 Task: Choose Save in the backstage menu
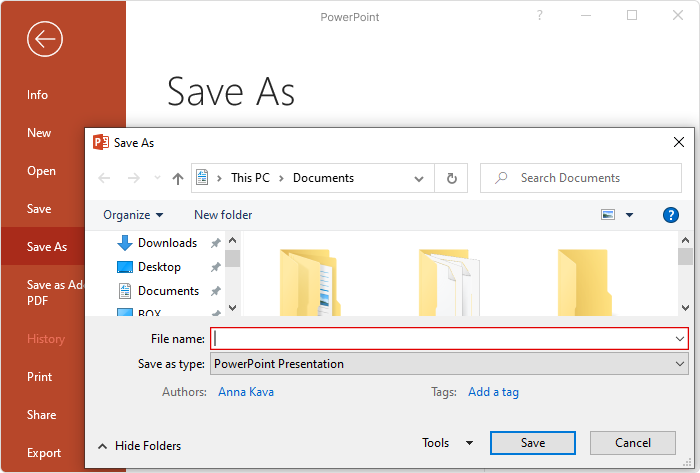tap(39, 209)
